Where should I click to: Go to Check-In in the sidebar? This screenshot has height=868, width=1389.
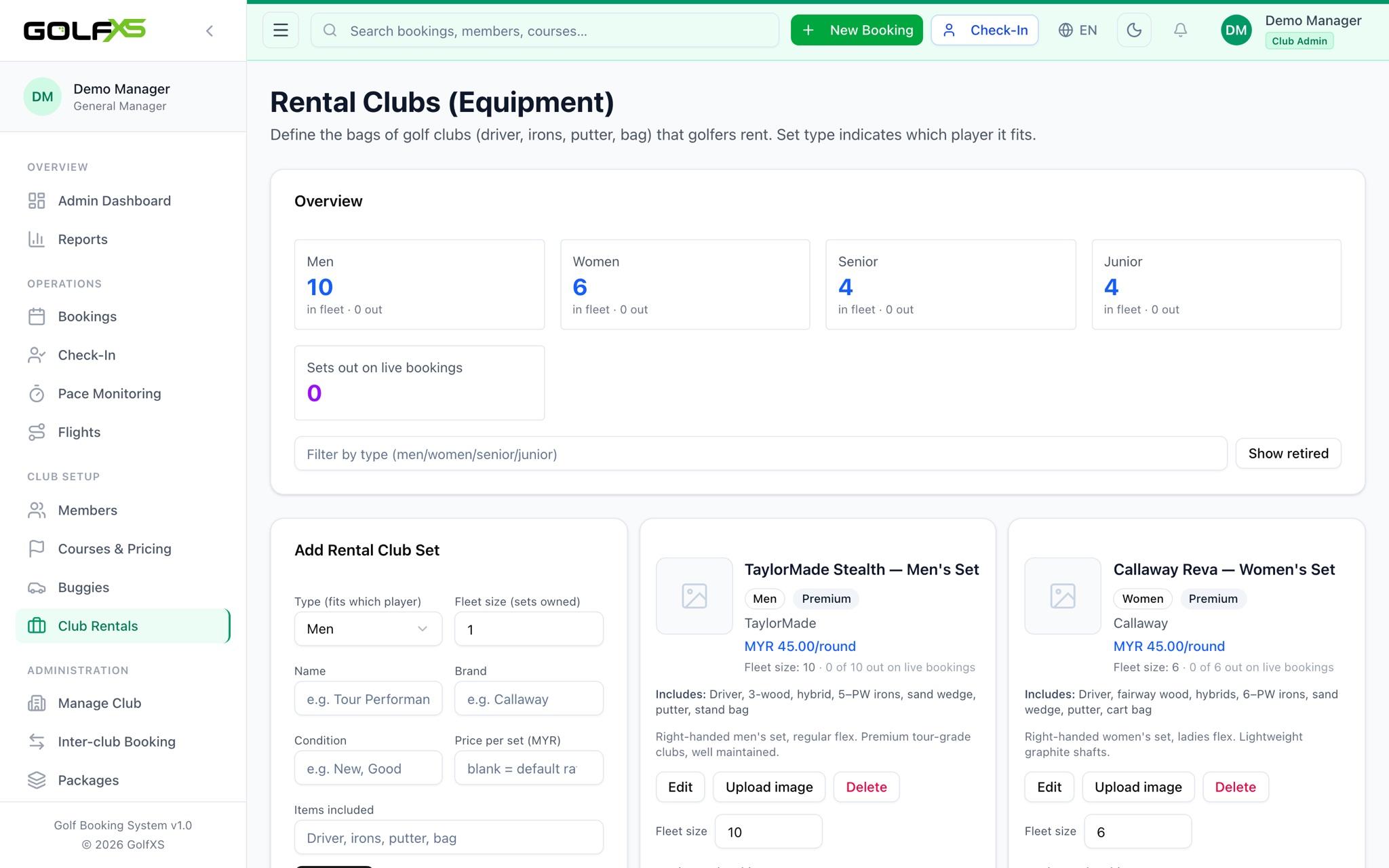123,355
